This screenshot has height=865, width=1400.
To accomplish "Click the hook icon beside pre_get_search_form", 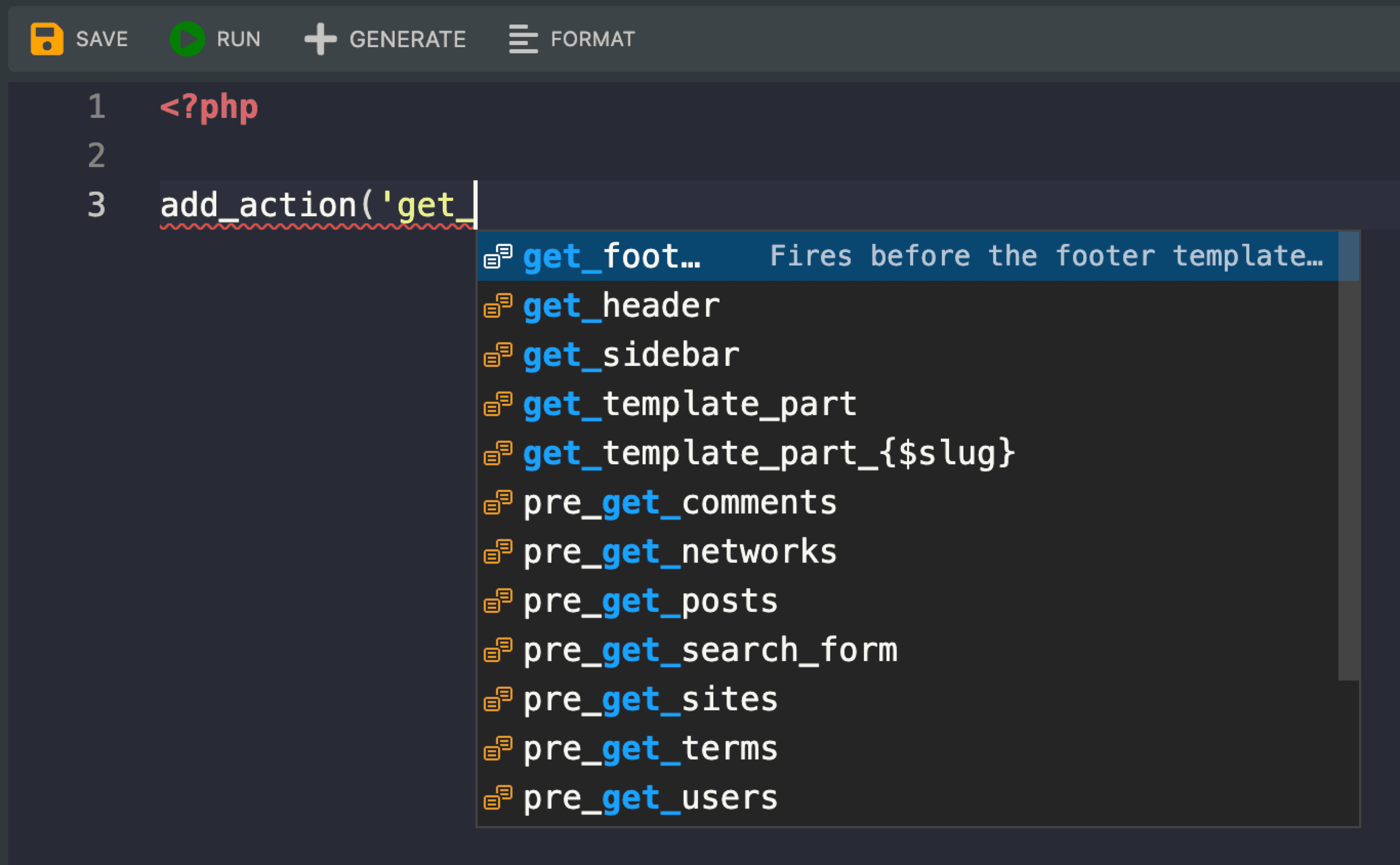I will pyautogui.click(x=498, y=650).
